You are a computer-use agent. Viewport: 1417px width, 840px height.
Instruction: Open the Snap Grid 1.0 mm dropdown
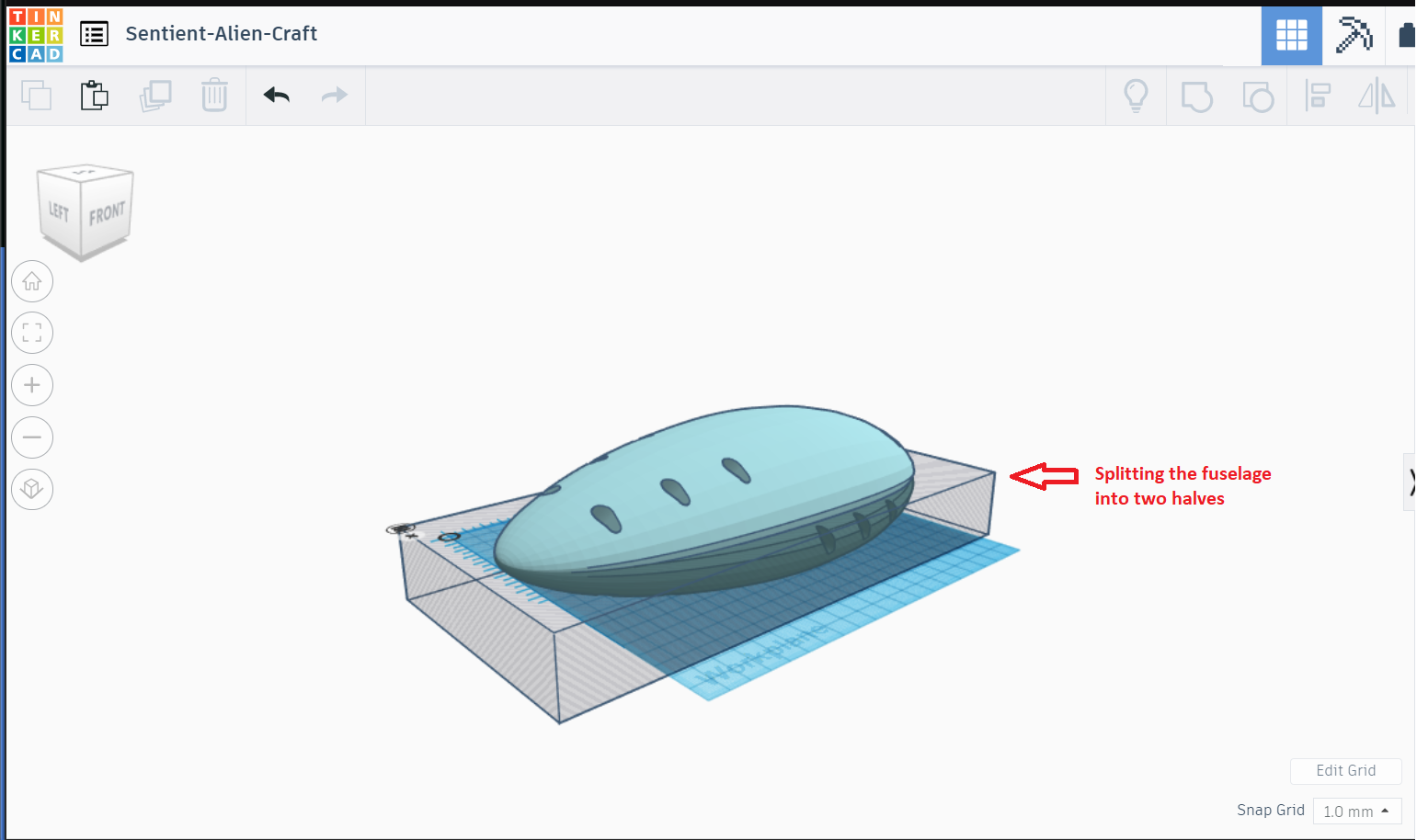click(x=1357, y=811)
